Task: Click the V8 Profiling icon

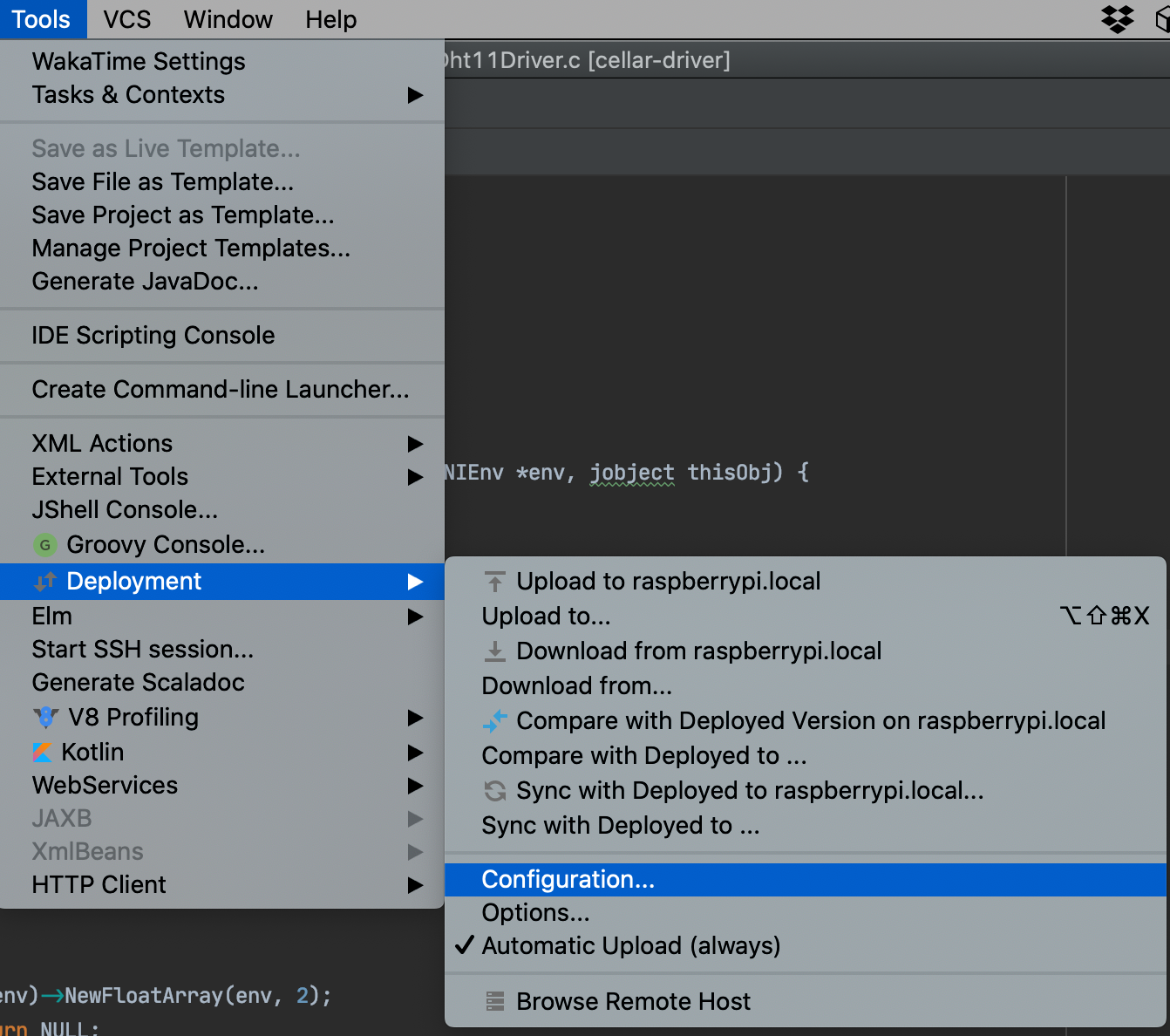Action: click(x=45, y=718)
